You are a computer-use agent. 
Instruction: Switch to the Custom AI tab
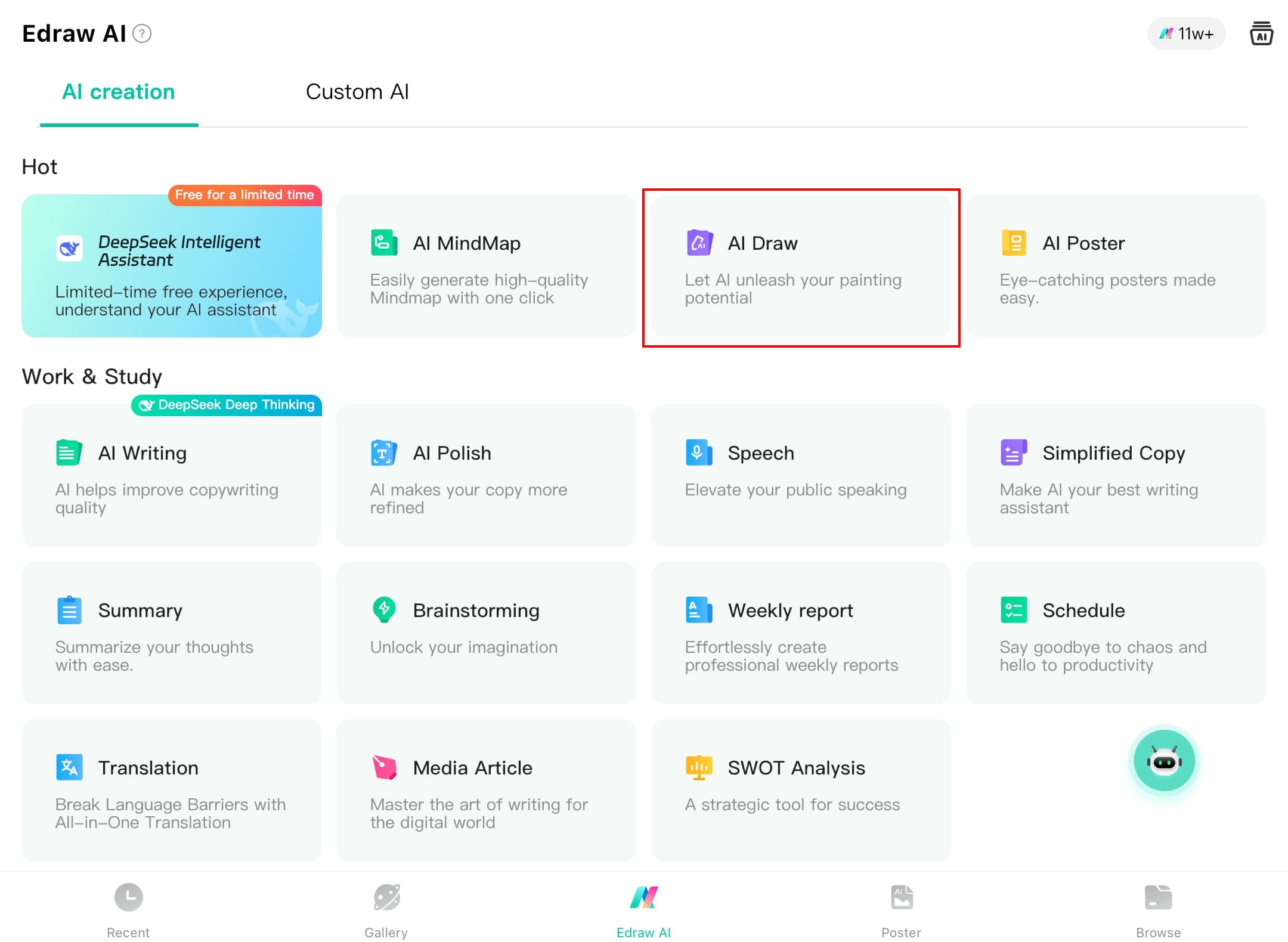pyautogui.click(x=357, y=92)
